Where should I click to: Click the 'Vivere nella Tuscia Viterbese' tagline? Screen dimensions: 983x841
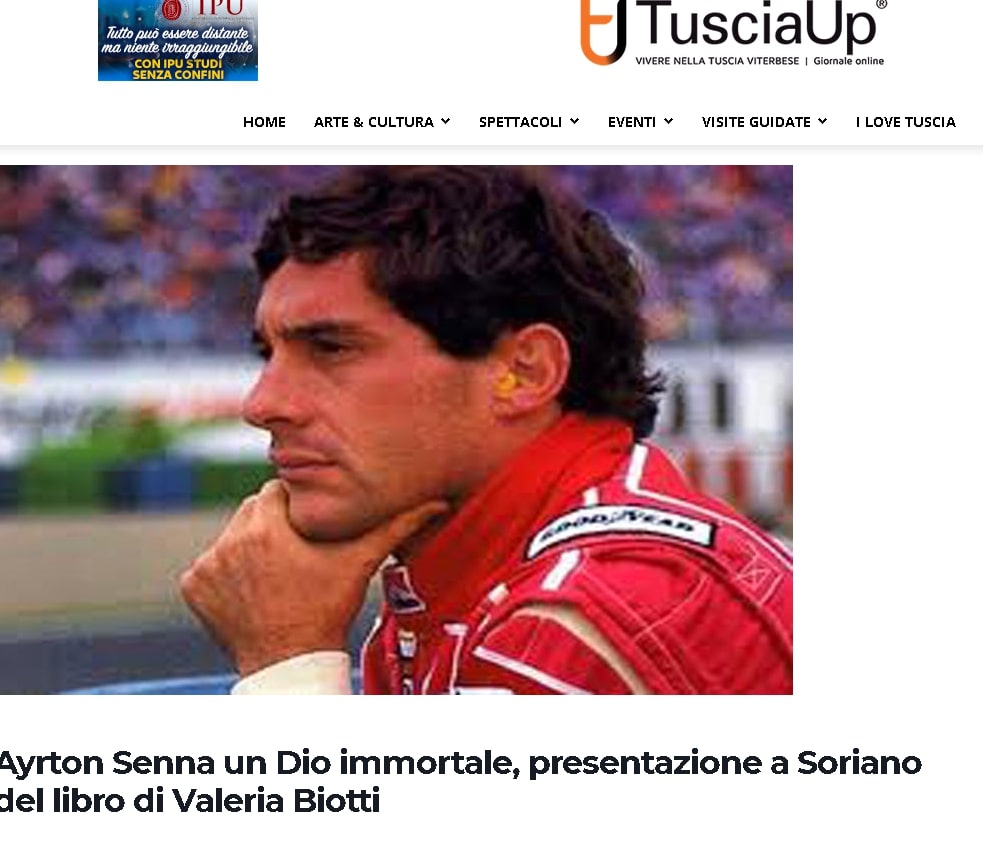point(717,61)
